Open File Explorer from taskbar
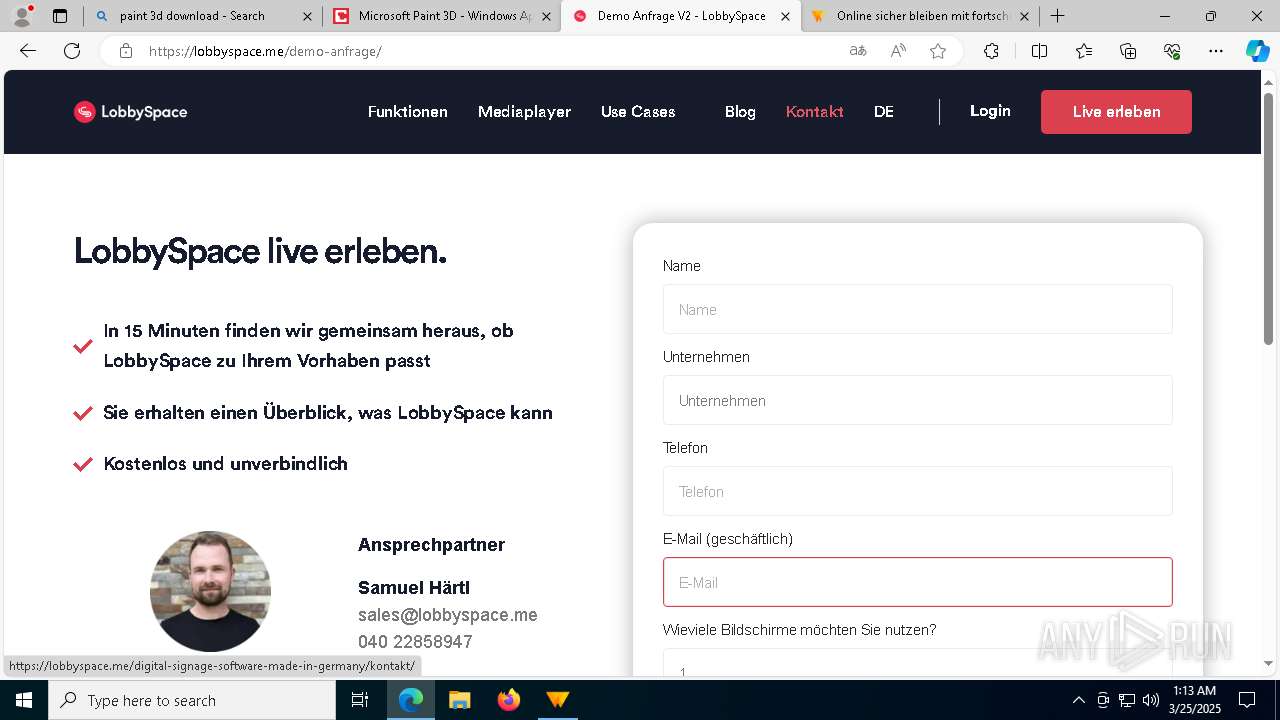 459,700
